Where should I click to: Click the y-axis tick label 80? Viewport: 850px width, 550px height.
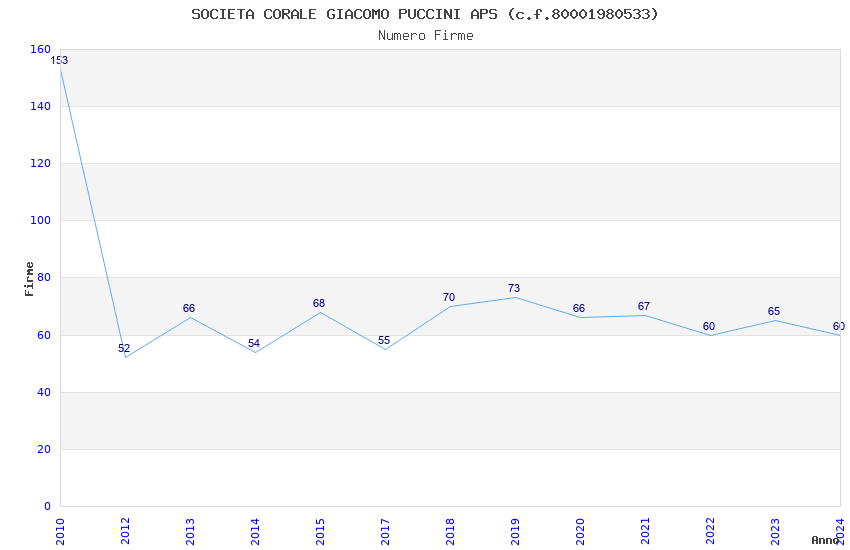click(44, 277)
